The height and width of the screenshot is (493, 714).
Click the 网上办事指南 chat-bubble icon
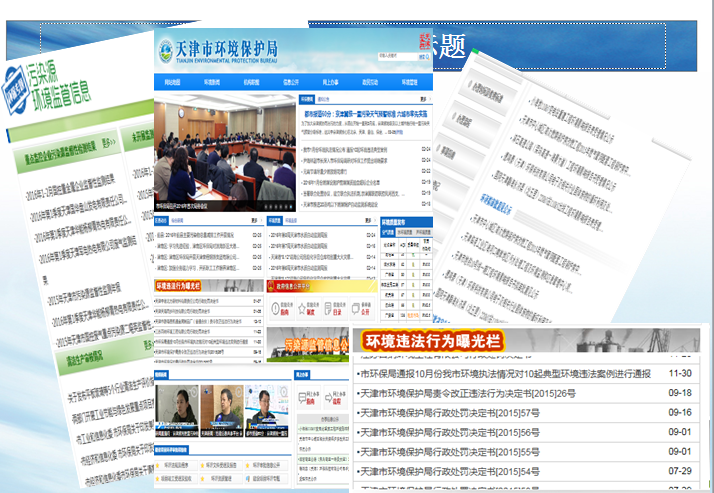[303, 398]
